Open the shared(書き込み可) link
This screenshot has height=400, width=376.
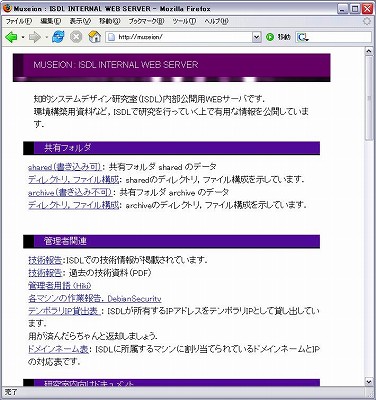click(65, 167)
